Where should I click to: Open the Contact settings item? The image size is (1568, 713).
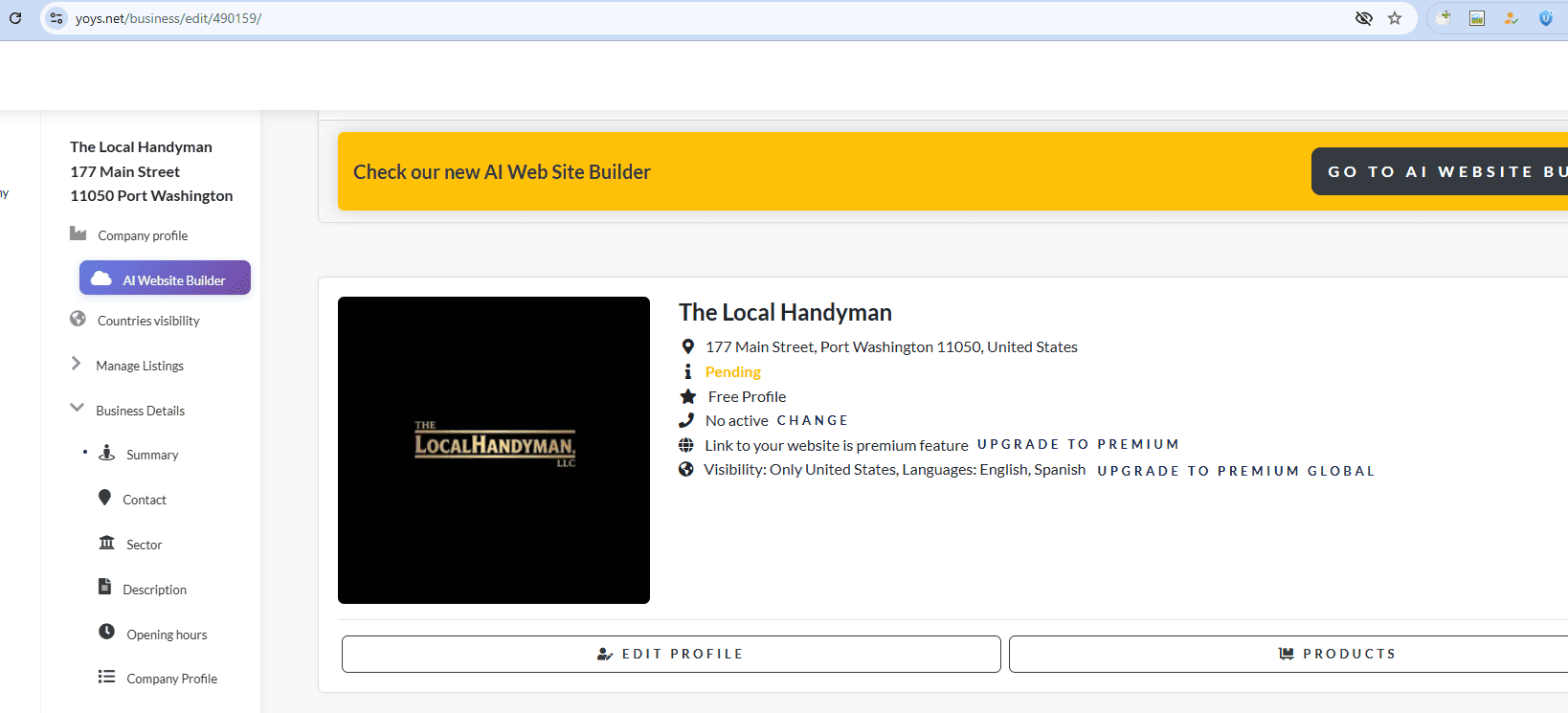click(144, 500)
